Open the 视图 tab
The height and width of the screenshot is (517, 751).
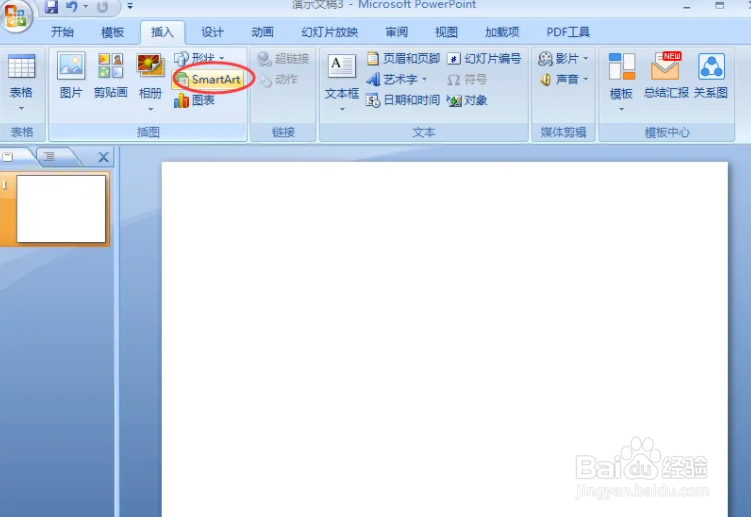click(446, 32)
